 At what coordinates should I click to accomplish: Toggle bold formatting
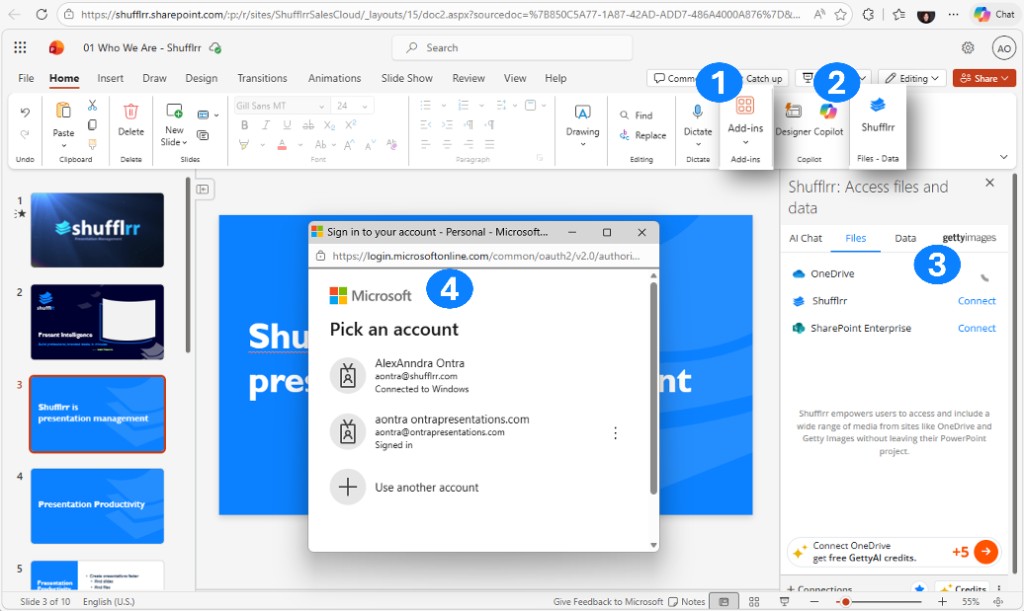pyautogui.click(x=245, y=125)
